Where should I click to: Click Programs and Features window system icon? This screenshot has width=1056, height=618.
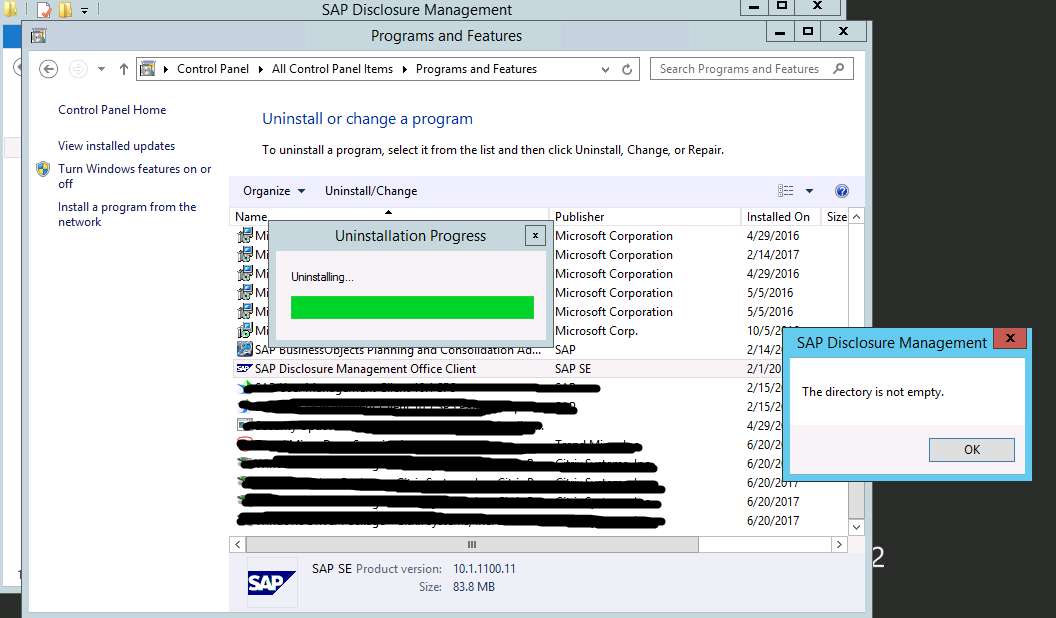point(38,36)
